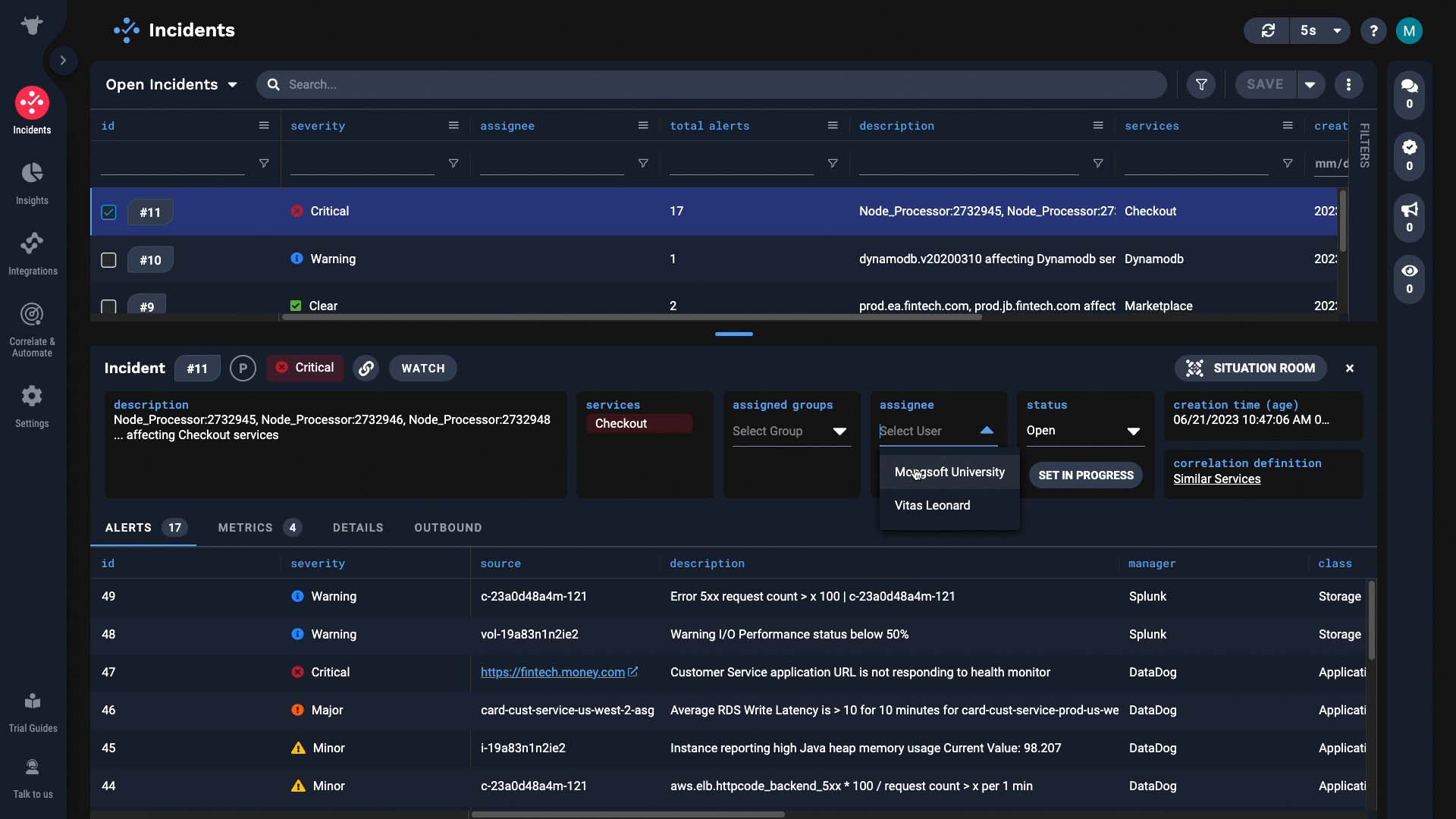Screen dimensions: 1456x819
Task: Open the verified badge panel icon
Action: point(1409,155)
